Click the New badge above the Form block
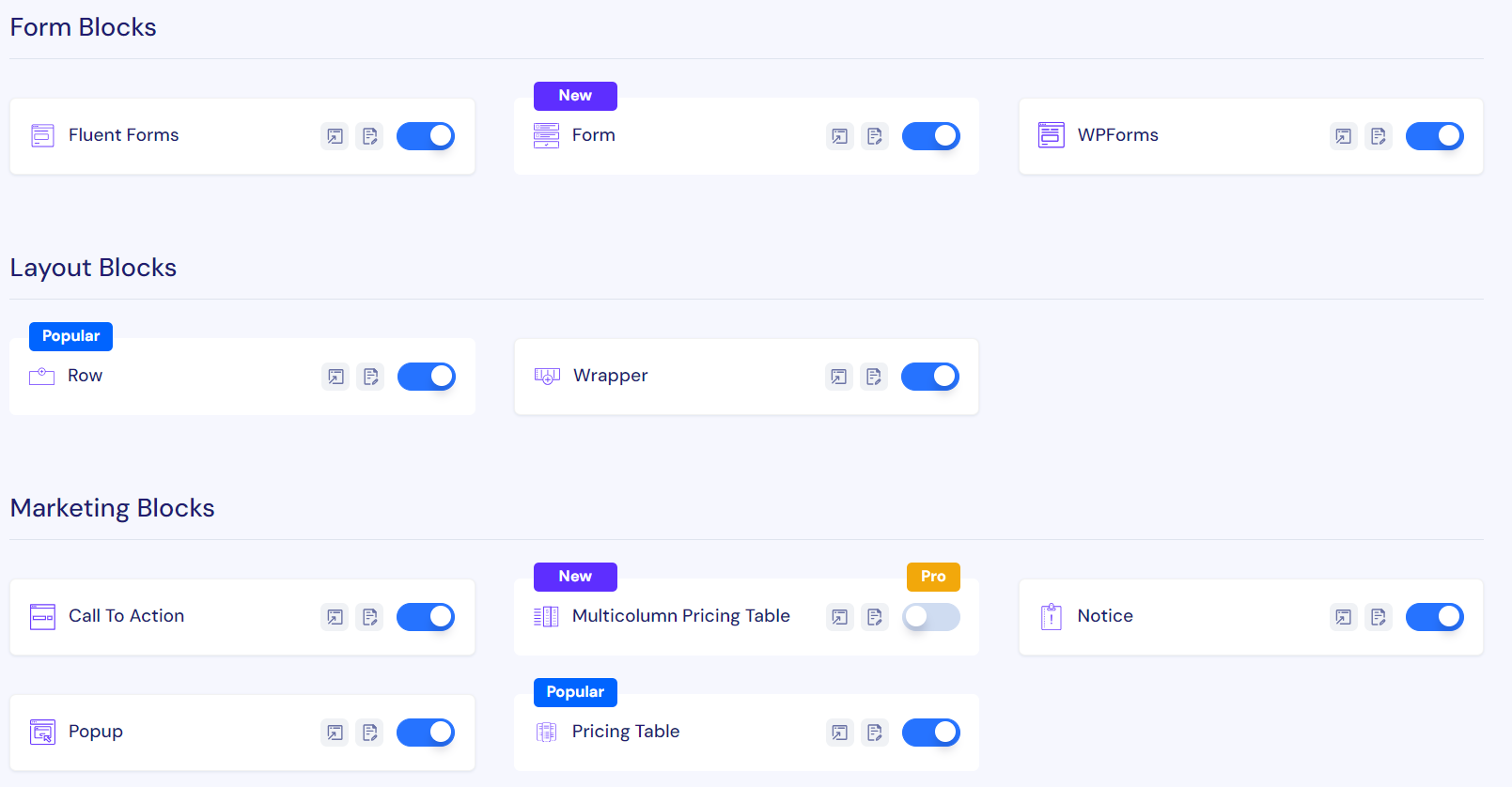The height and width of the screenshot is (787, 1512). click(575, 95)
